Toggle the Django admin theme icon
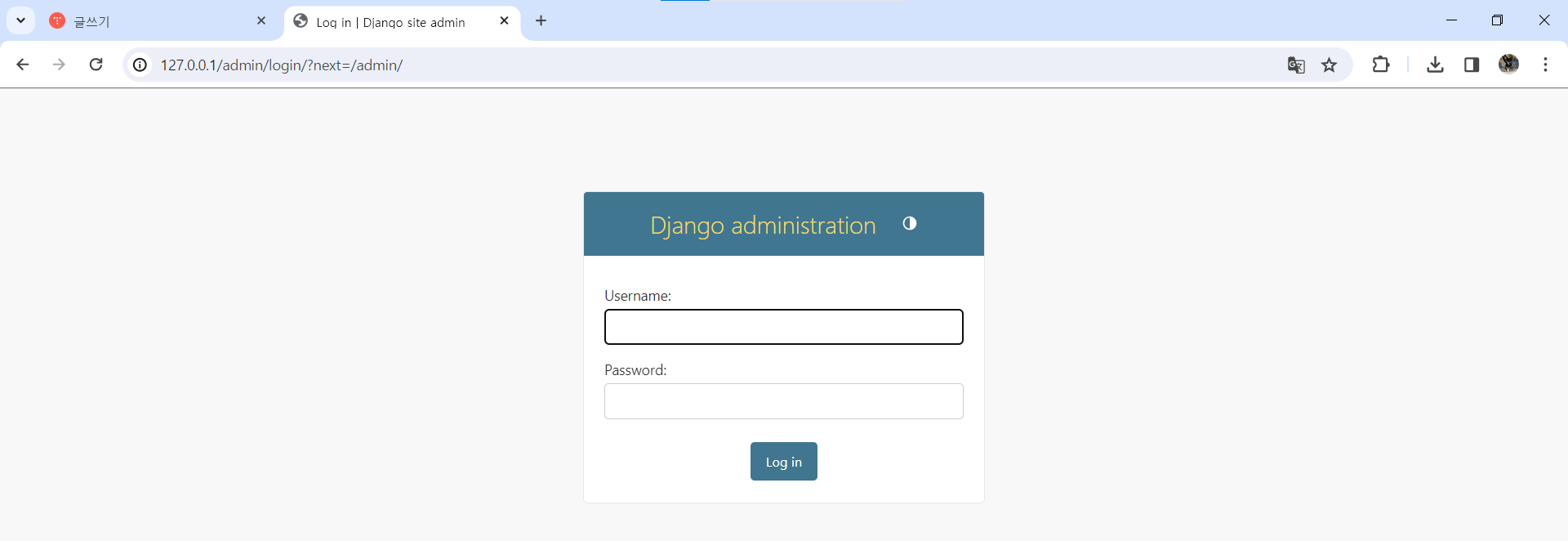The height and width of the screenshot is (541, 1568). 910,223
